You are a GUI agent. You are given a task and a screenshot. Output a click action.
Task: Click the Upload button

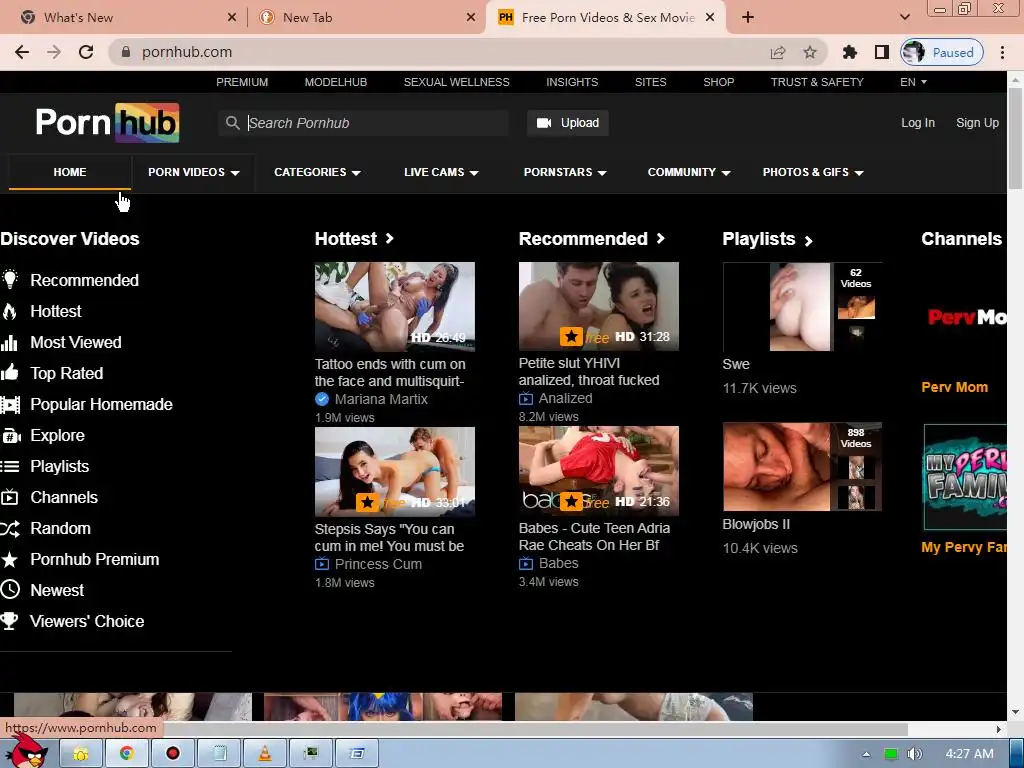tap(568, 123)
